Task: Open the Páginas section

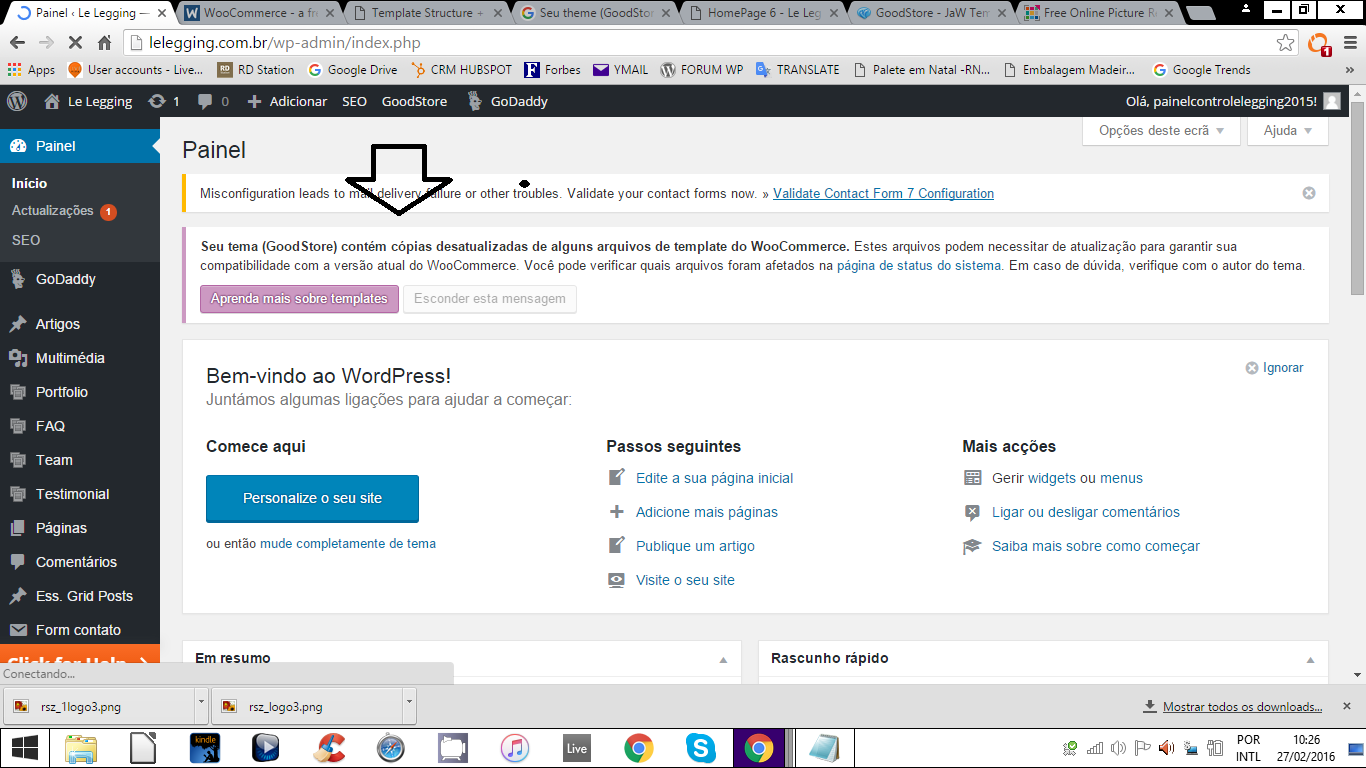Action: pyautogui.click(x=80, y=528)
